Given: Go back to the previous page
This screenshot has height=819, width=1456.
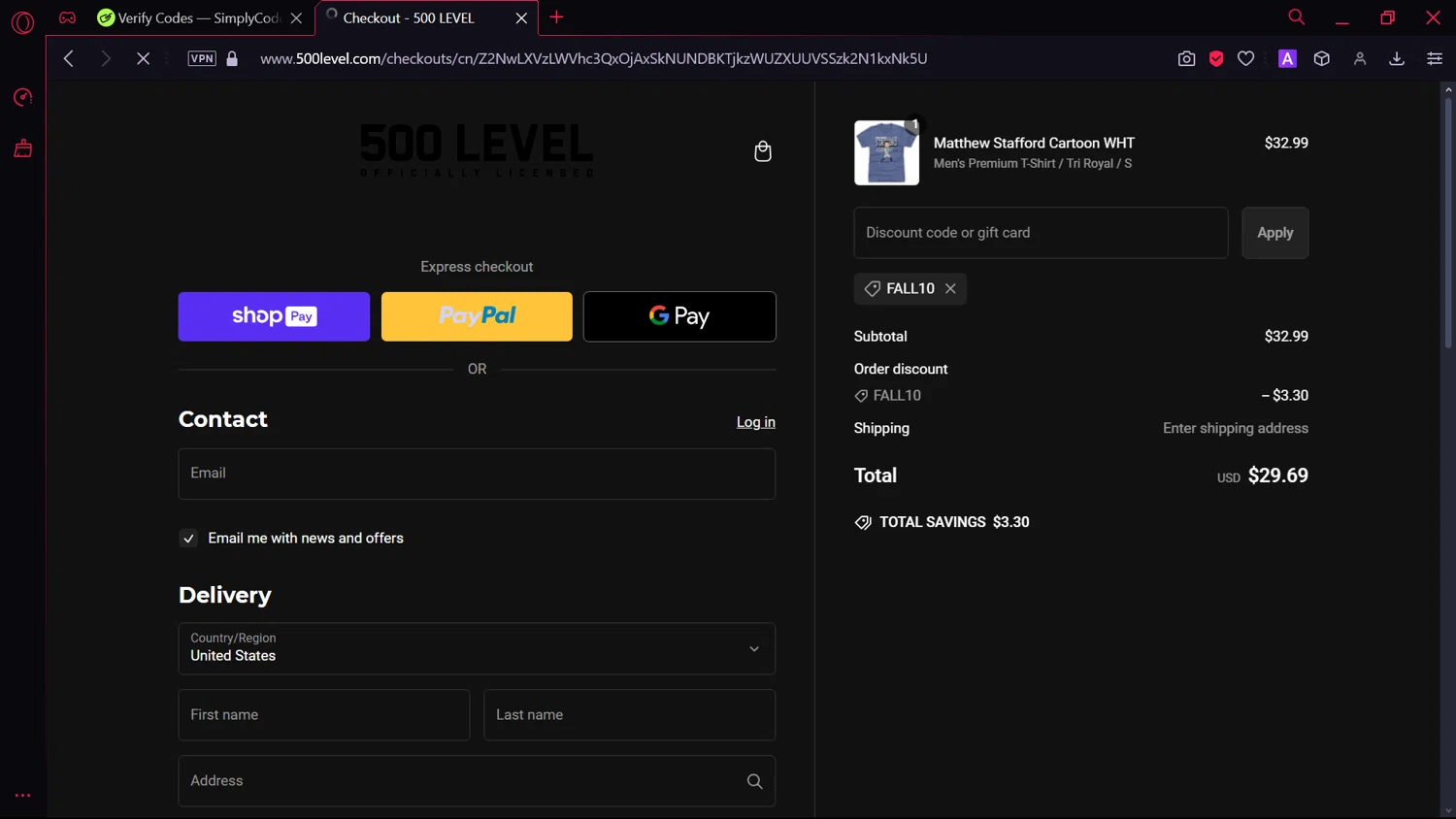Looking at the screenshot, I should point(68,58).
